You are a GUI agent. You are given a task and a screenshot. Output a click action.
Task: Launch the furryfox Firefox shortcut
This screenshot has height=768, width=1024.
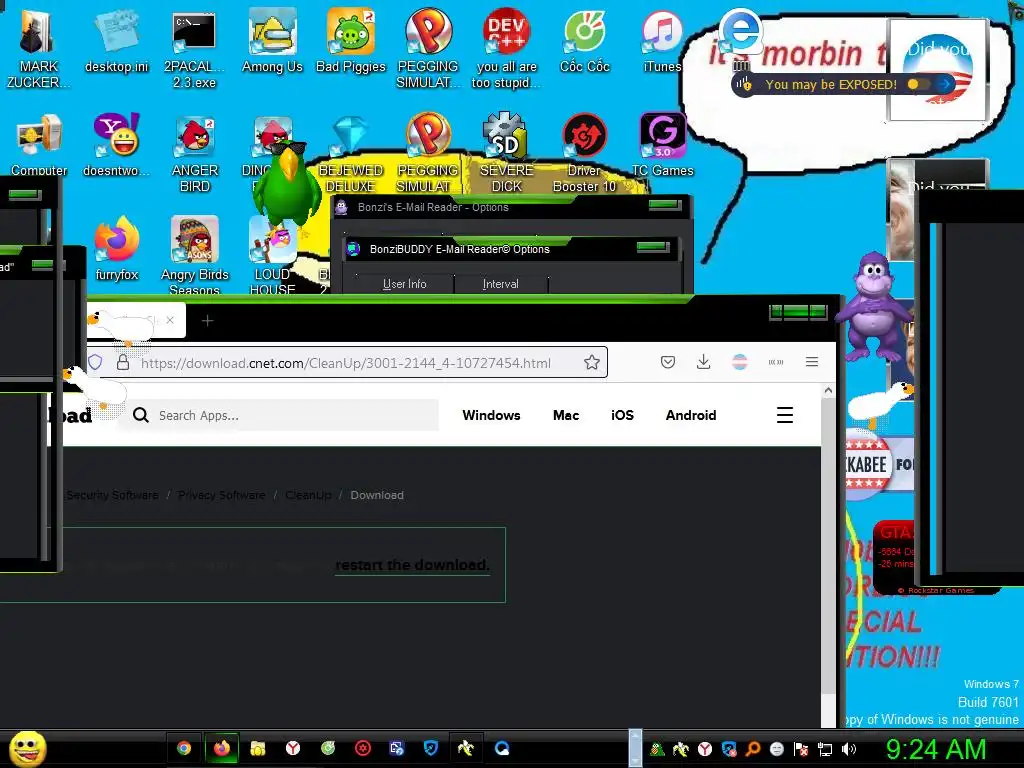coord(116,249)
